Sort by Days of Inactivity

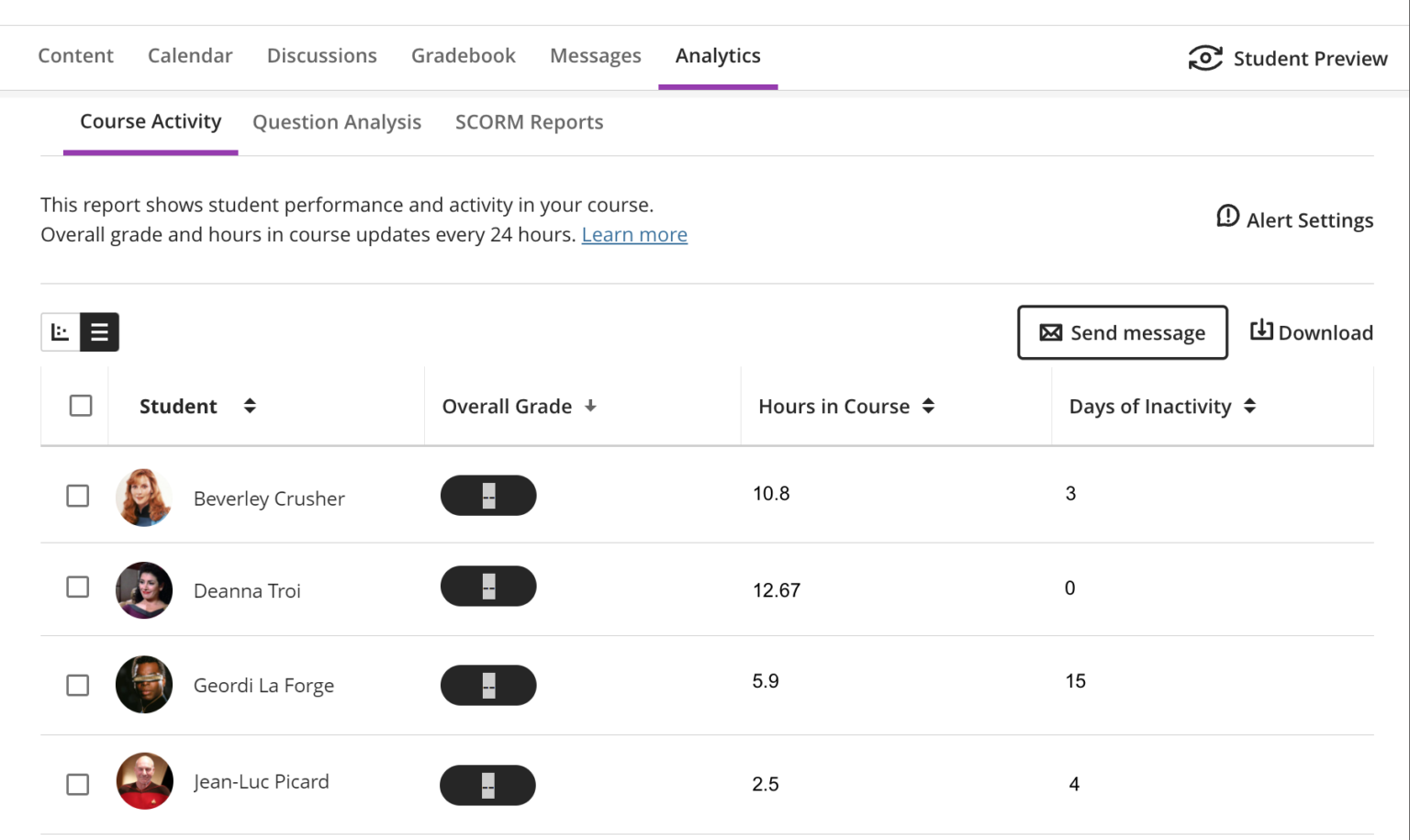coord(1250,405)
